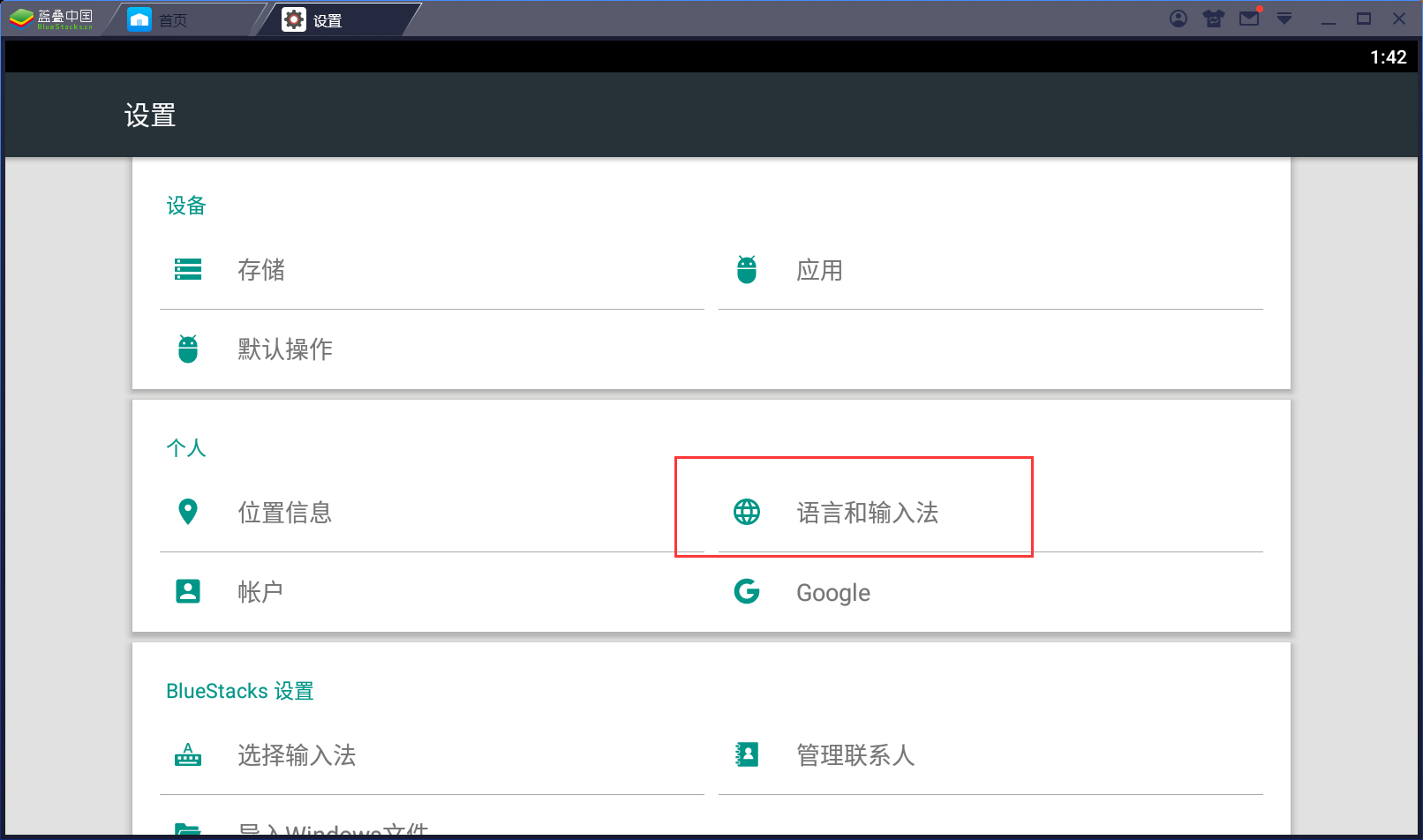Open the mail icon with red notification dot
1423x840 pixels.
pos(1249,18)
